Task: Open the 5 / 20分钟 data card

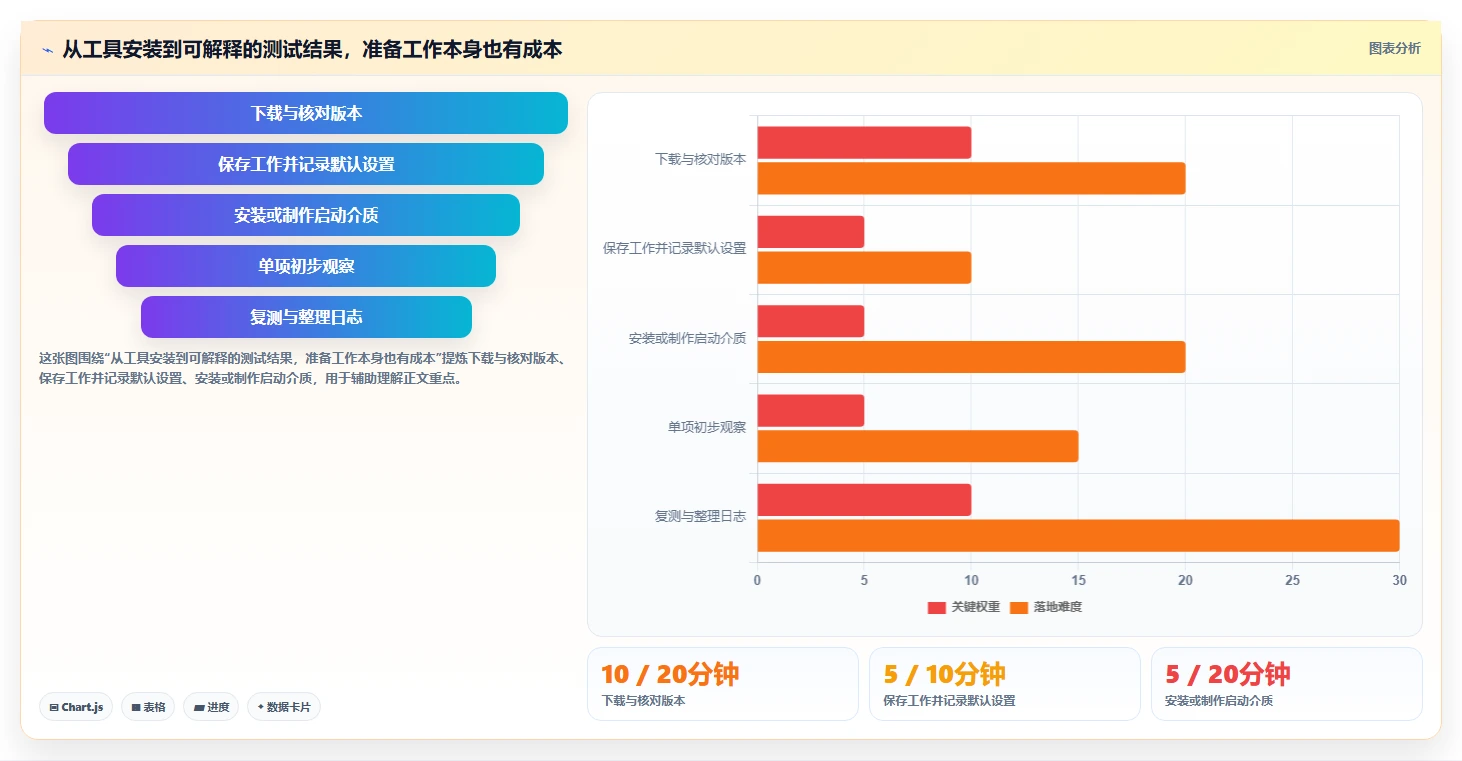Action: coord(1286,684)
